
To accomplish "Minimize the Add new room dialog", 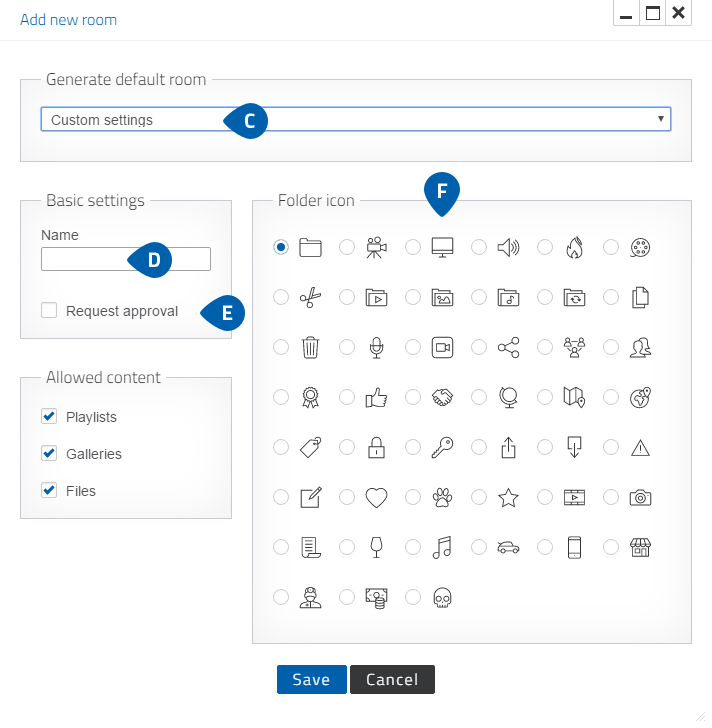I will [x=626, y=13].
